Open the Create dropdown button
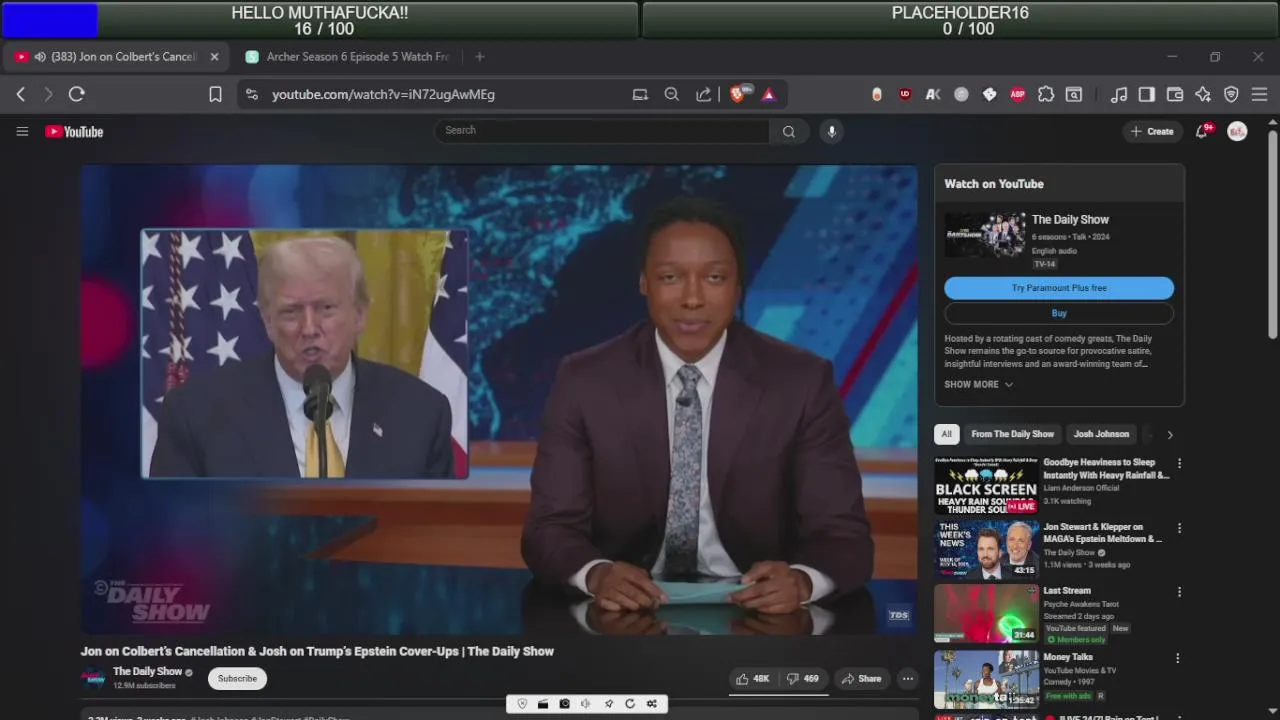The image size is (1280, 720). [x=1152, y=131]
